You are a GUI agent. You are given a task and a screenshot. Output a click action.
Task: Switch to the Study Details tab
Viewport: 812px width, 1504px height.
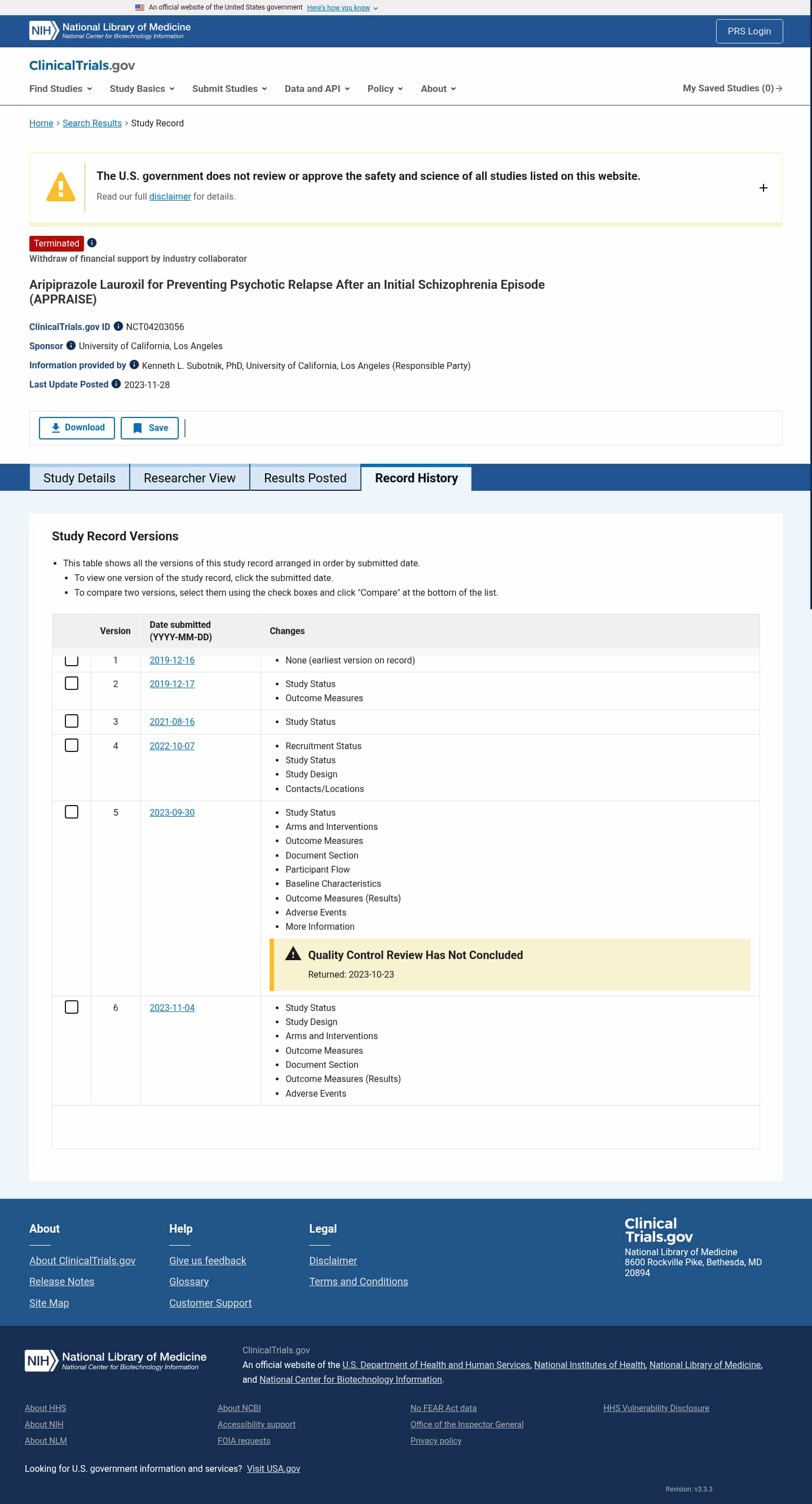pyautogui.click(x=80, y=478)
